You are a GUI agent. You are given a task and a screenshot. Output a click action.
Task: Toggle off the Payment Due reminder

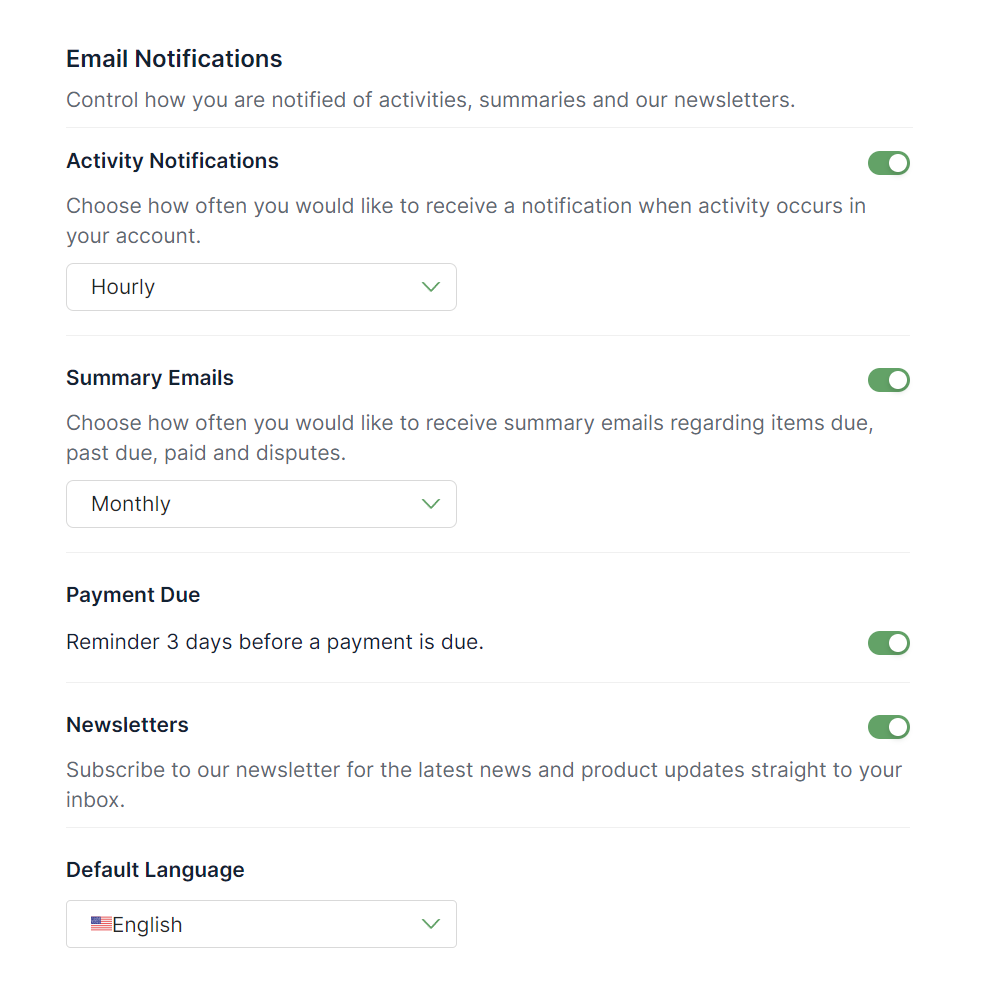coord(889,643)
